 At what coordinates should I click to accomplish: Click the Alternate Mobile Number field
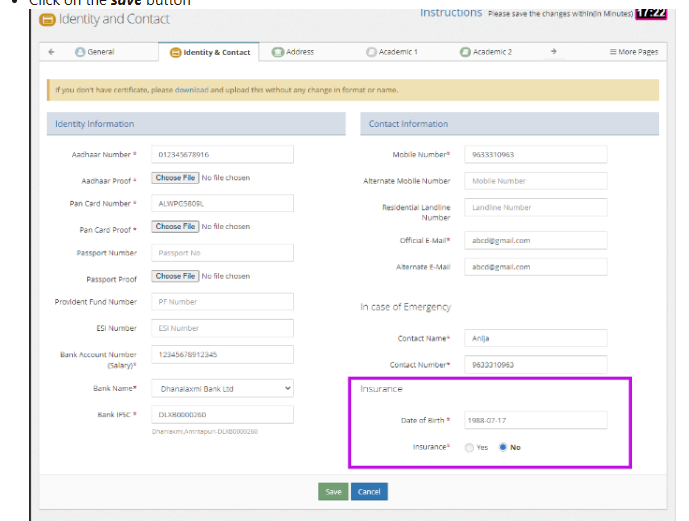[x=535, y=181]
